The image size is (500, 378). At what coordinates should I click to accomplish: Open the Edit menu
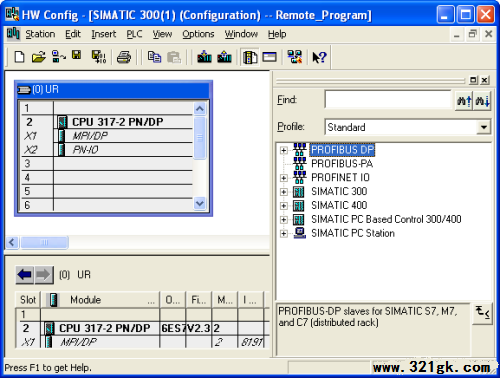tap(73, 34)
